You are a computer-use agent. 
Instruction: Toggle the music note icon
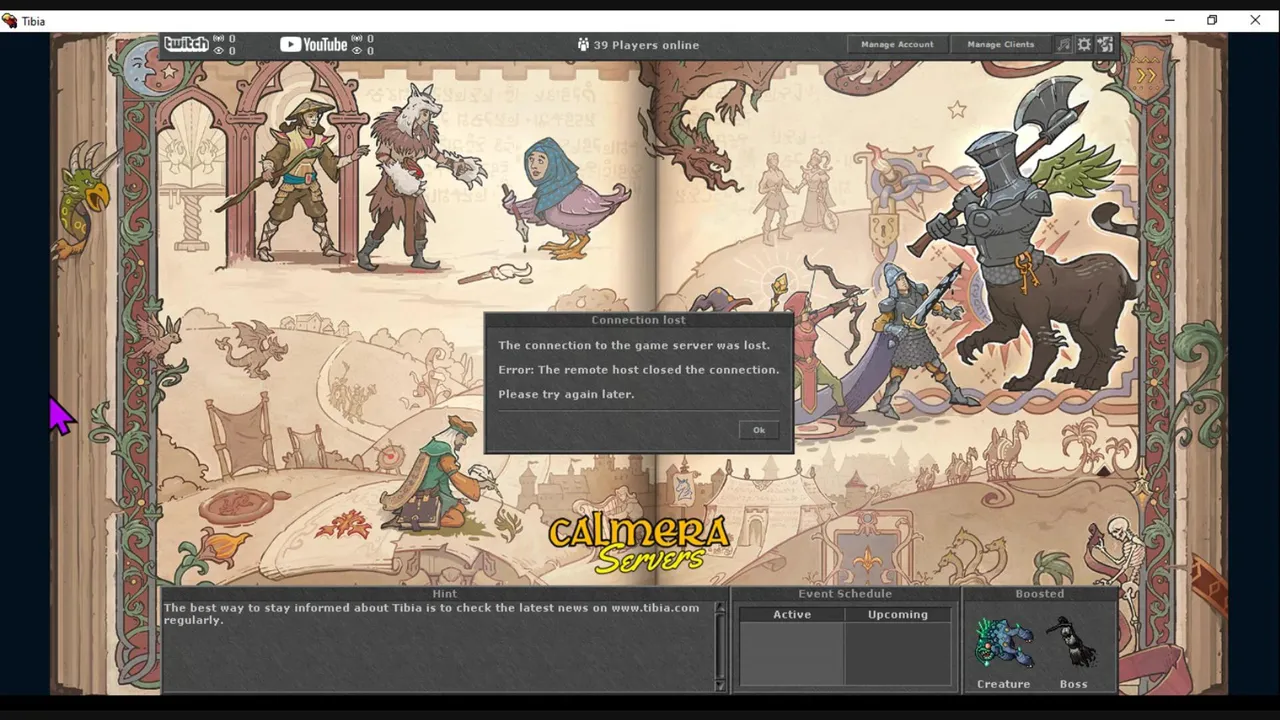(x=1063, y=44)
